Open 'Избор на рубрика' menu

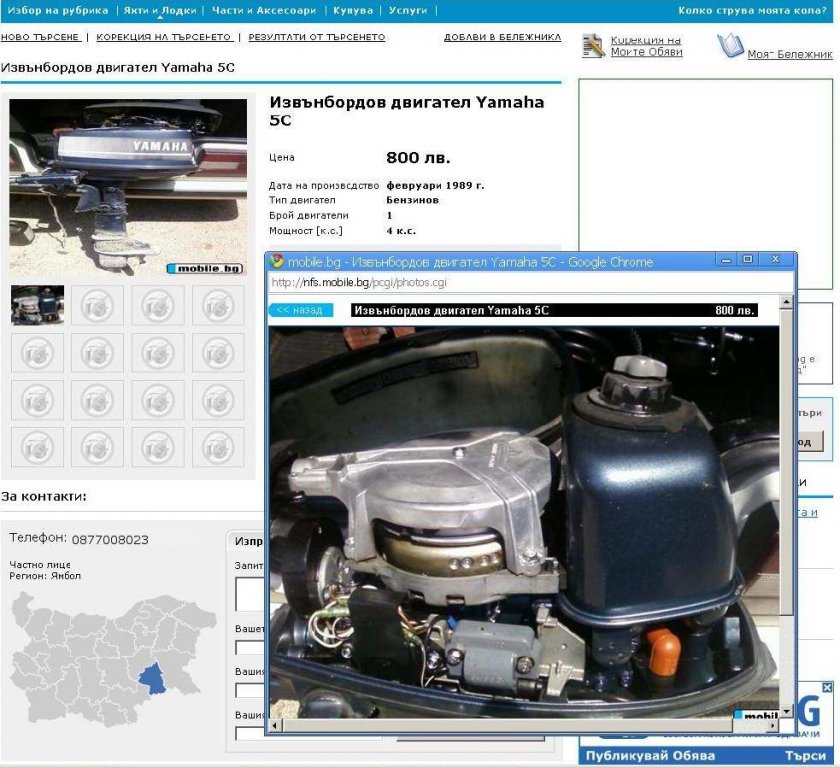tap(58, 10)
